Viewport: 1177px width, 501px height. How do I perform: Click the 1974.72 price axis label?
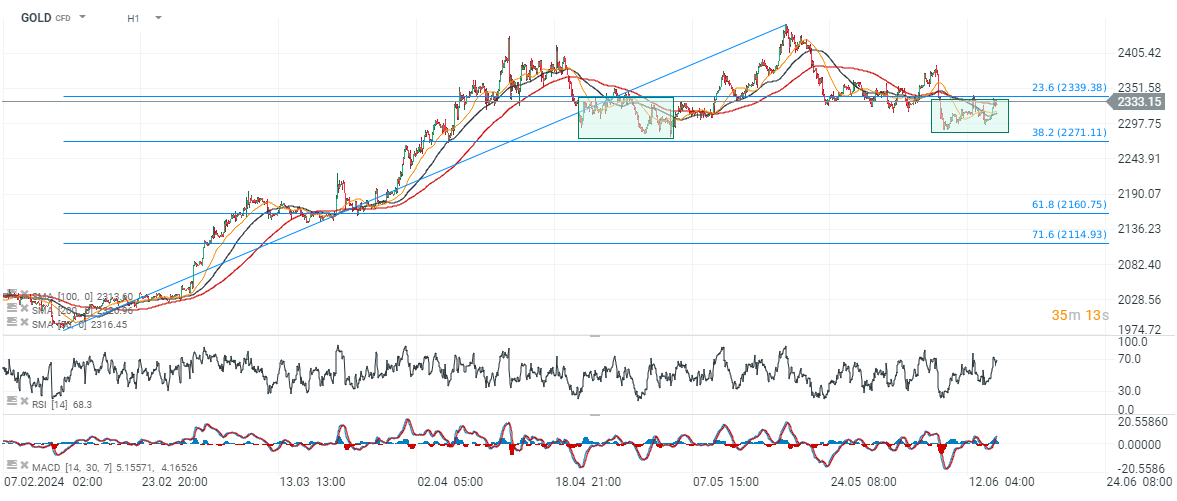pos(1138,329)
